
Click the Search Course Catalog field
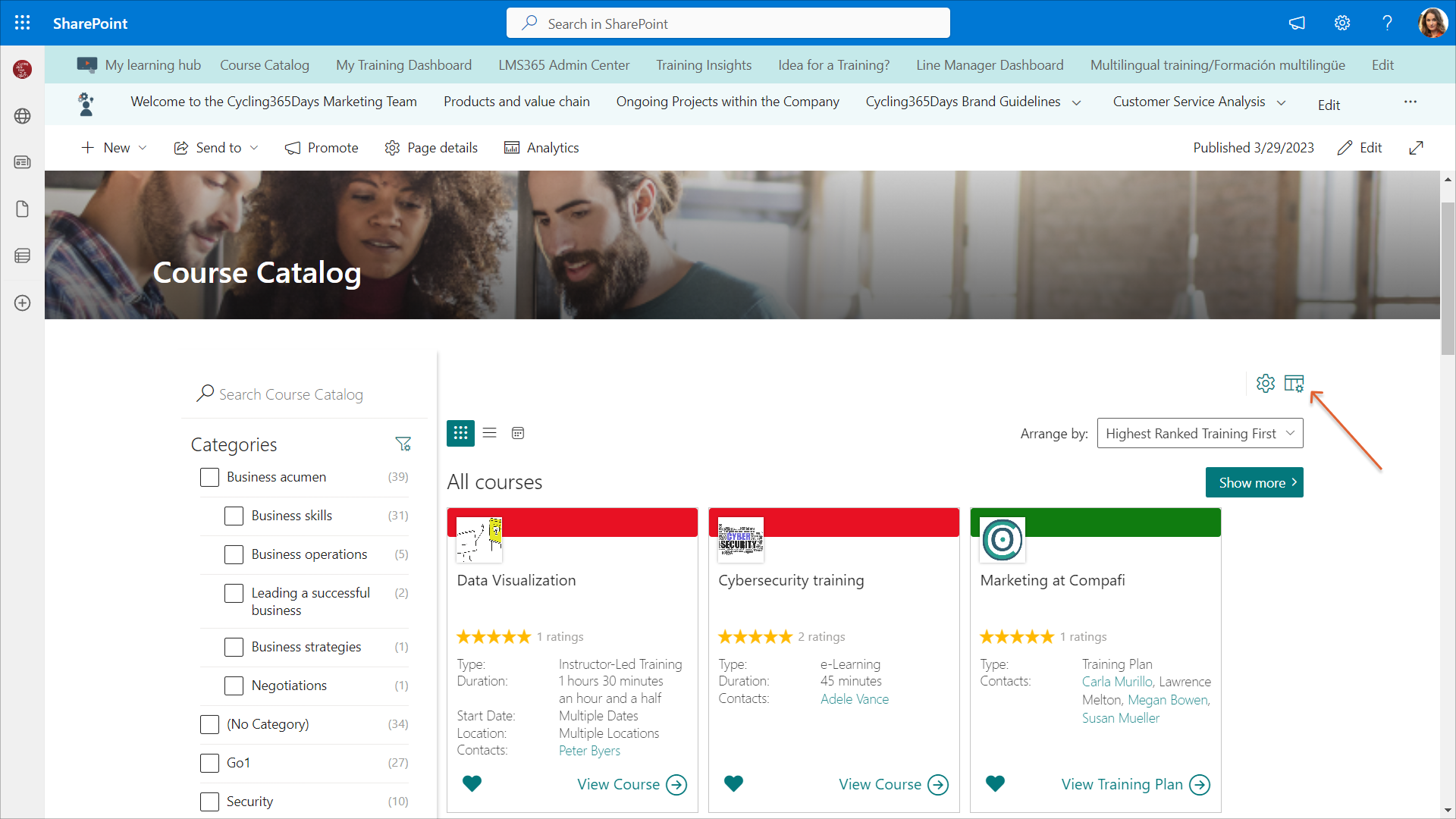coord(303,394)
